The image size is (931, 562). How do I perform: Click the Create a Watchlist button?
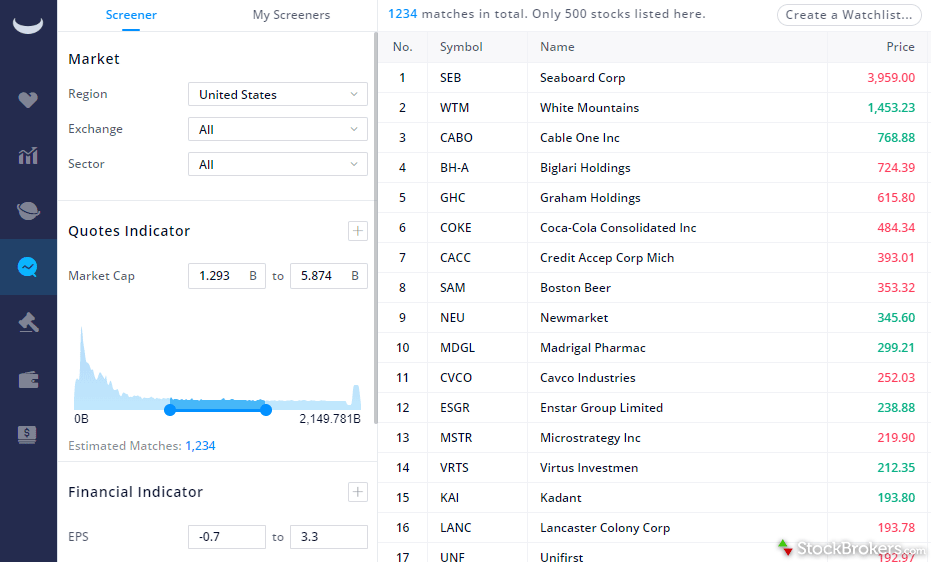[x=849, y=15]
